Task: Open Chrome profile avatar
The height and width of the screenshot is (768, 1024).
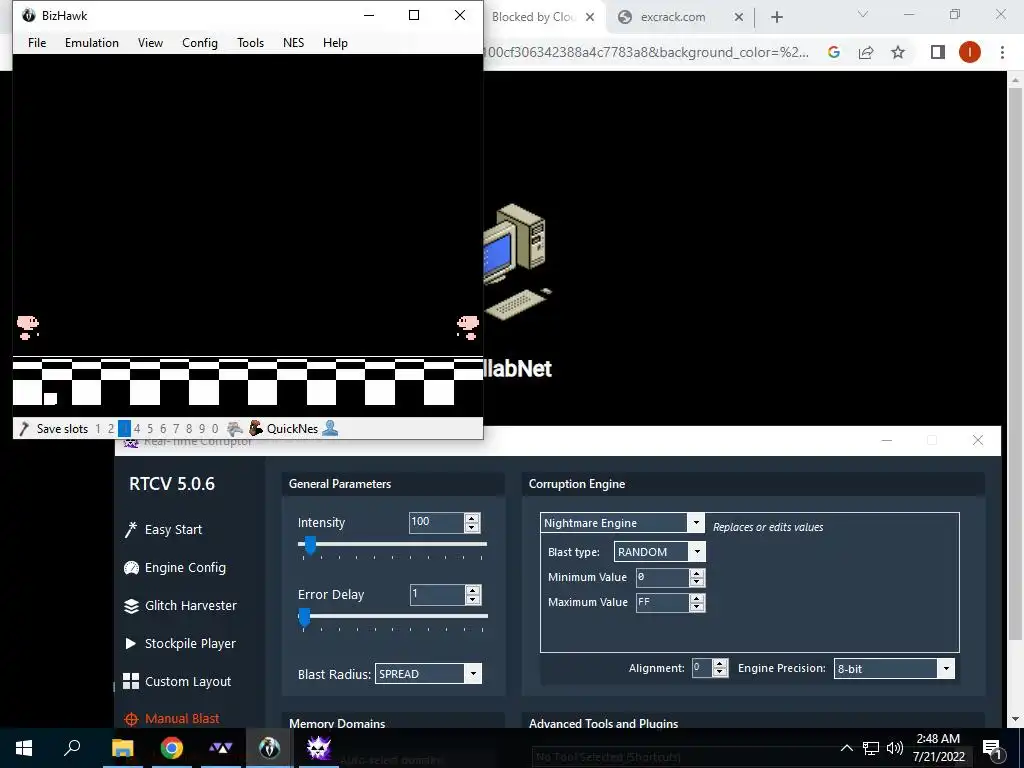Action: tap(970, 52)
